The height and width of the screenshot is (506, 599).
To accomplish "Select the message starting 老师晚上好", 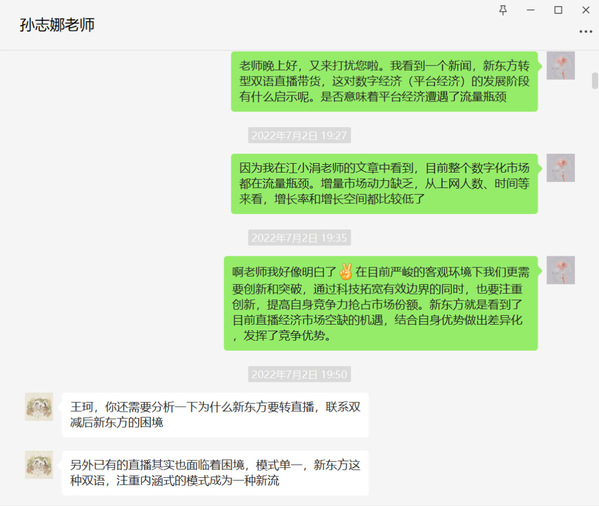I will (x=384, y=81).
